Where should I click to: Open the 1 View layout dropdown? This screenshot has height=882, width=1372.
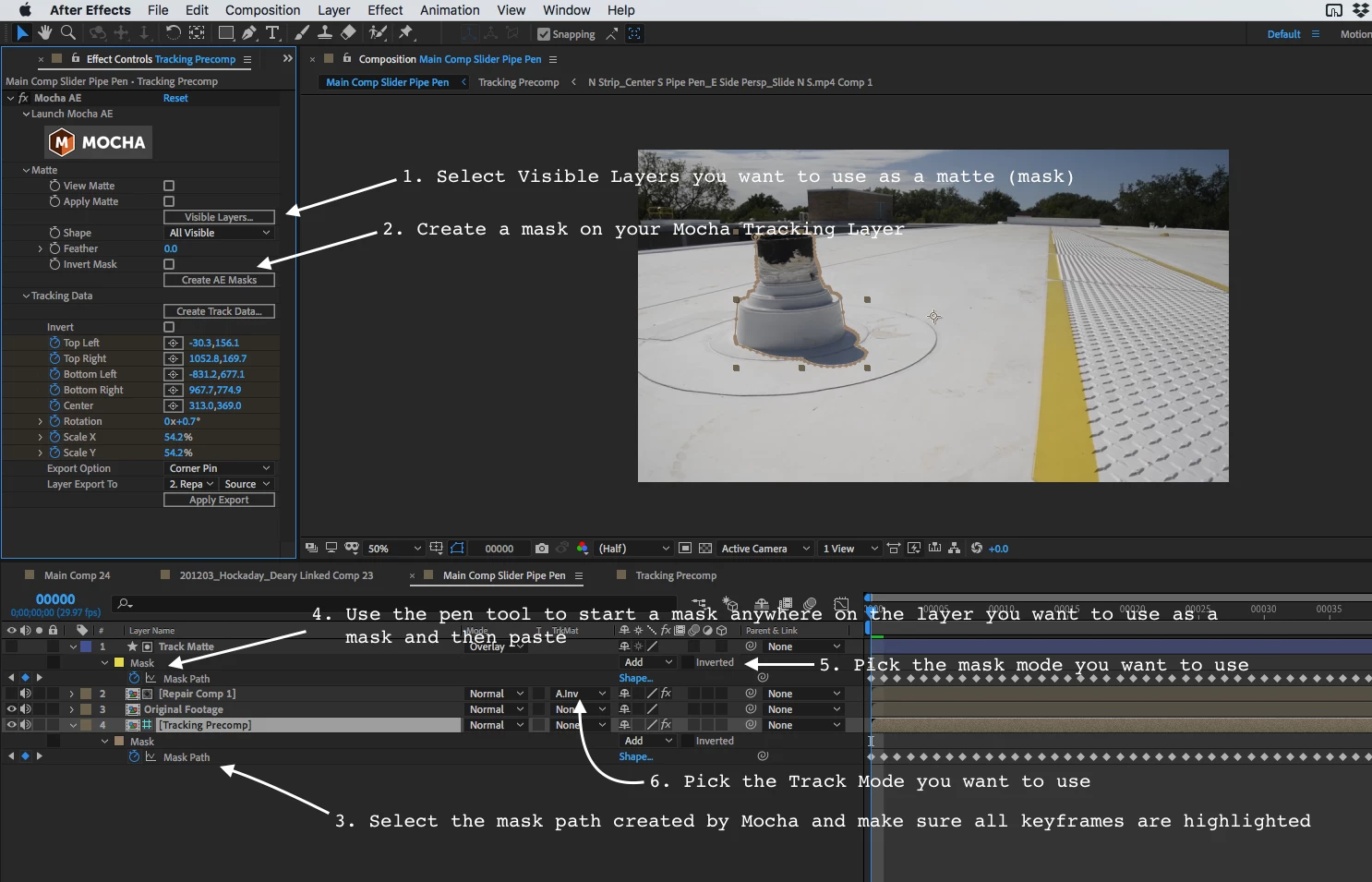tap(849, 549)
